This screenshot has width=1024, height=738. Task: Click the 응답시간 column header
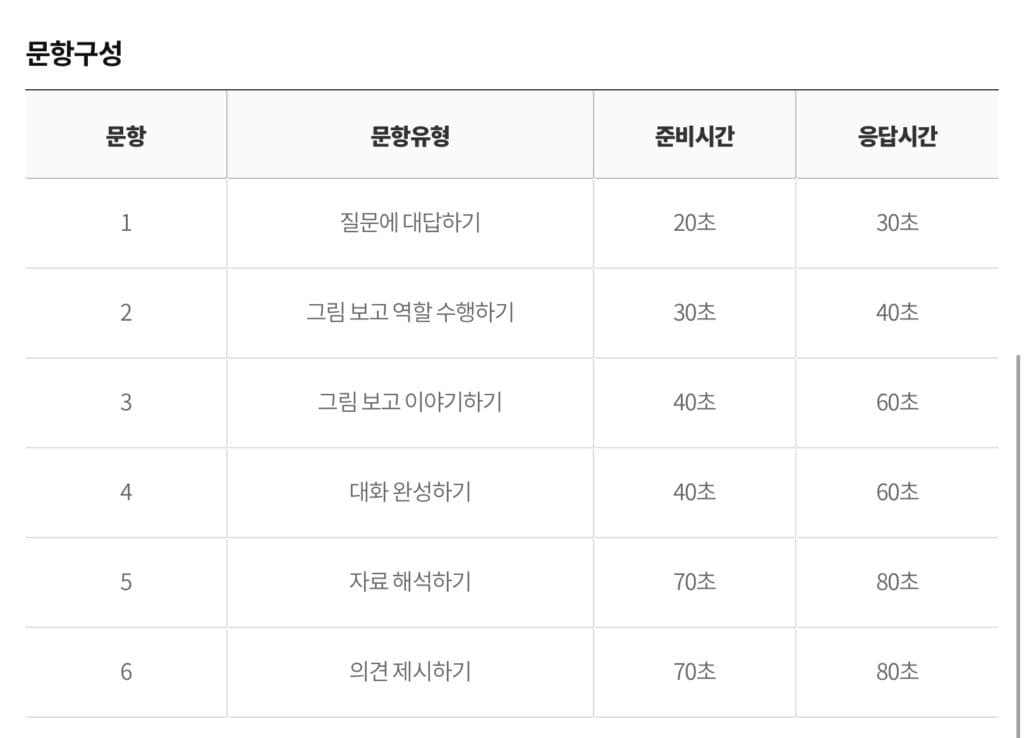tap(897, 136)
